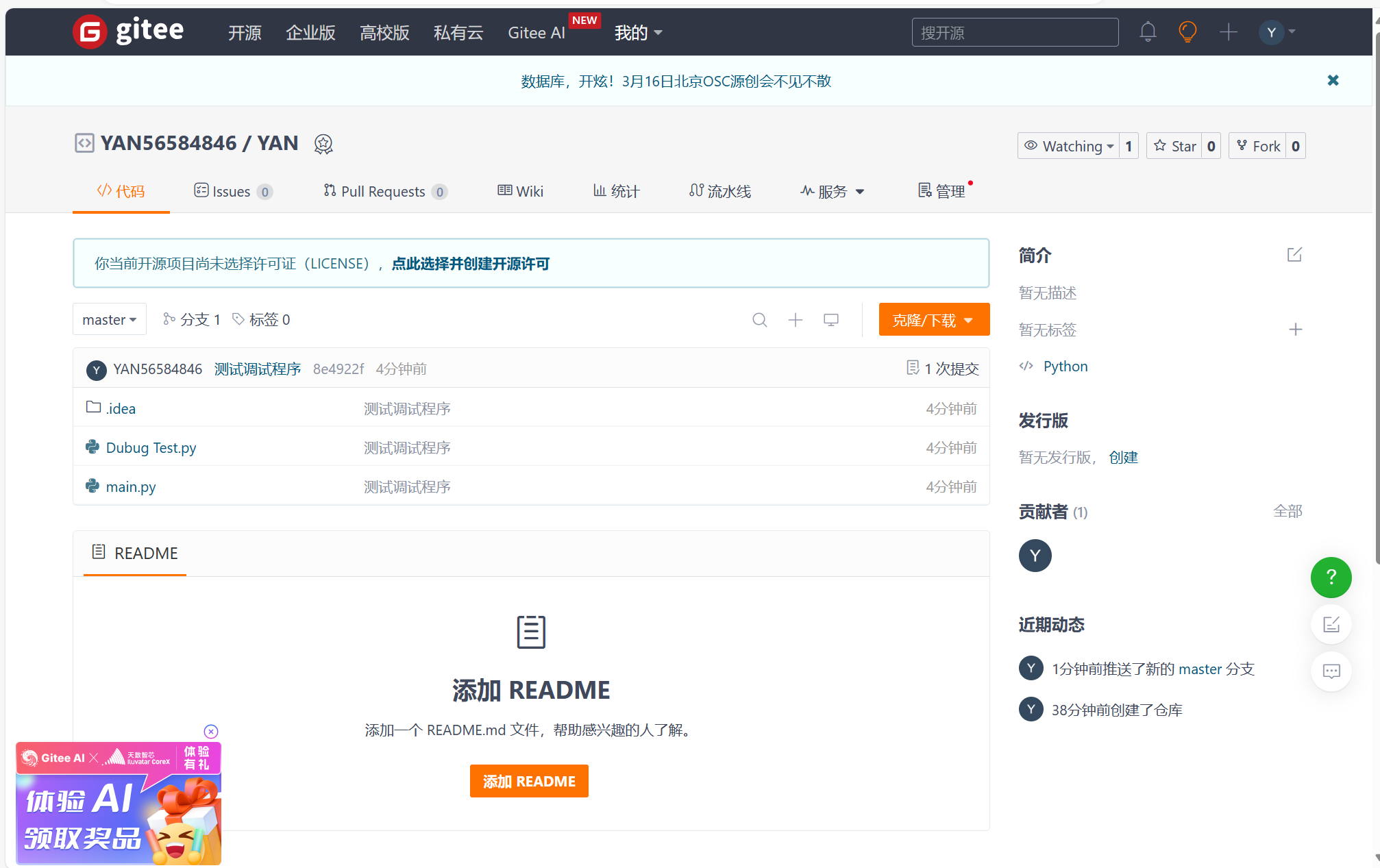Click the floating feedback edit icon
1380x868 pixels.
click(1331, 624)
